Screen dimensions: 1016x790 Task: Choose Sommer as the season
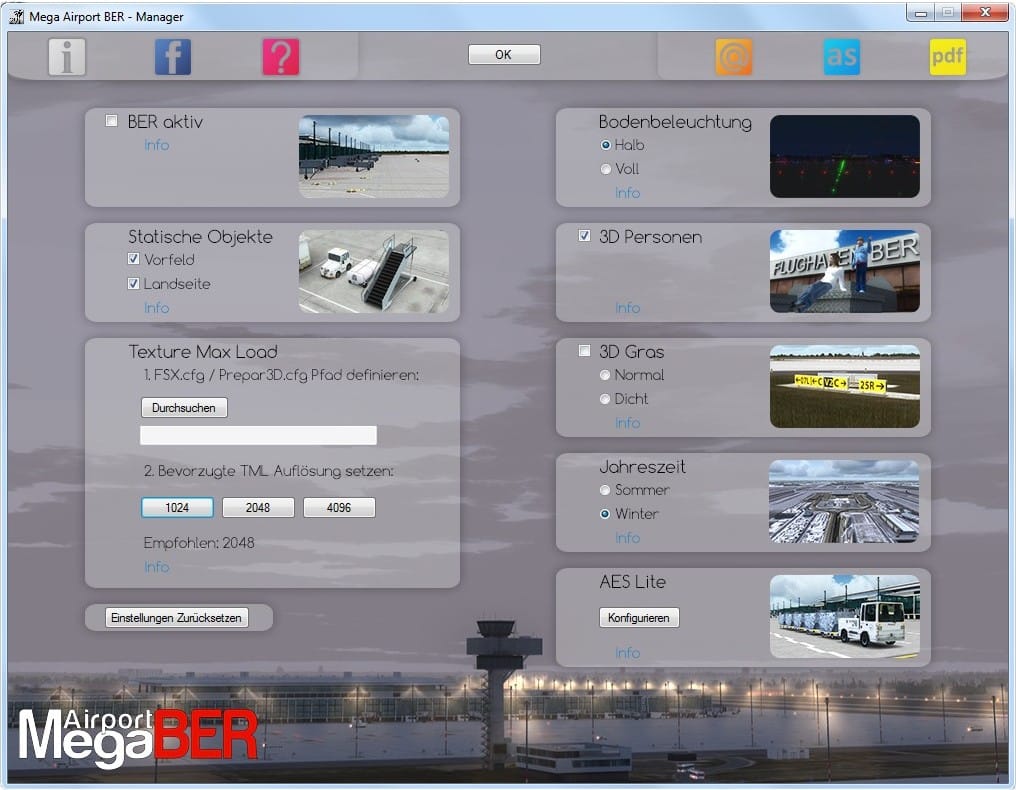[x=606, y=490]
